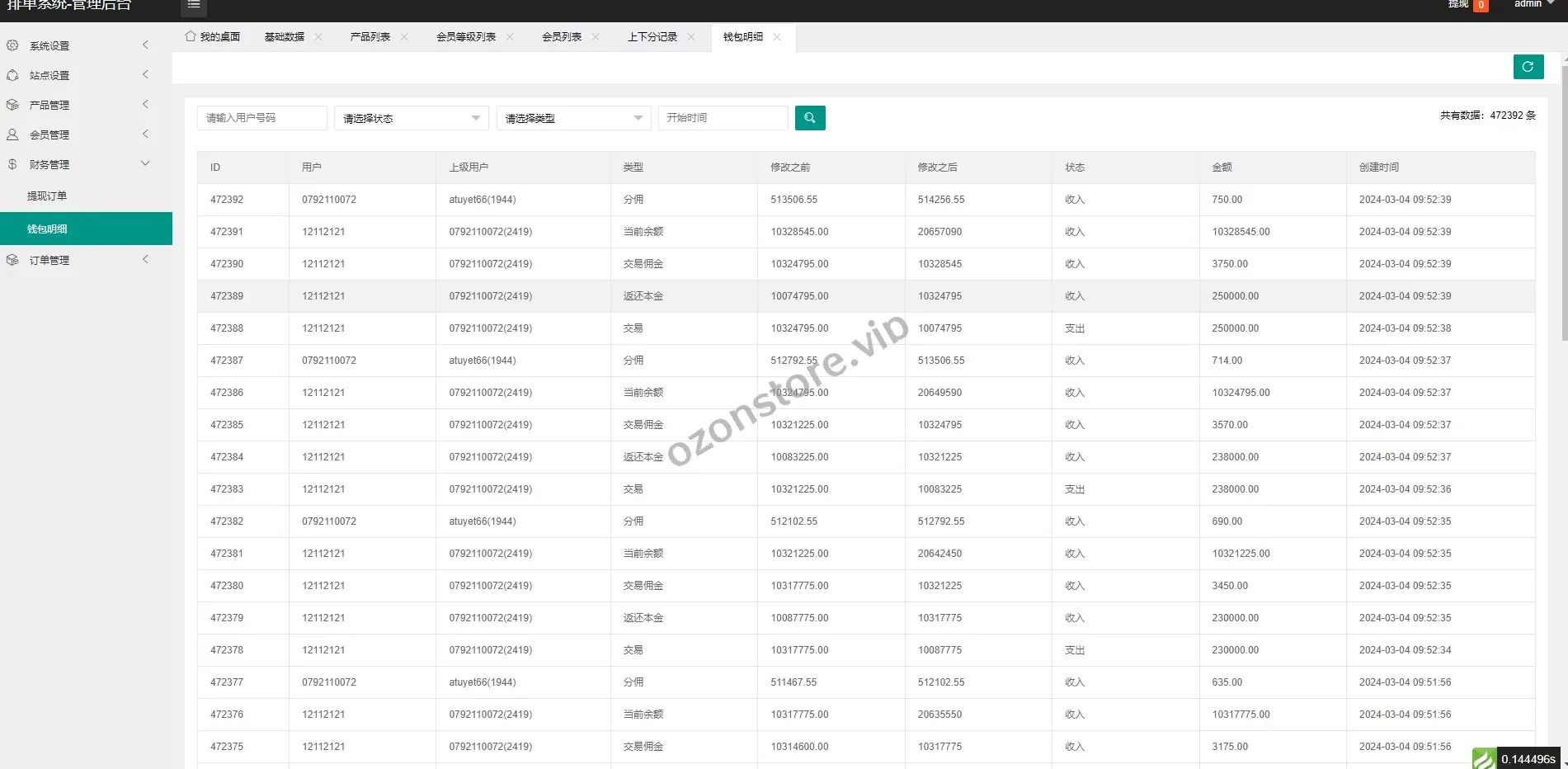The image size is (1568, 769).
Task: Open the 请选择状态 dropdown
Action: tap(411, 118)
